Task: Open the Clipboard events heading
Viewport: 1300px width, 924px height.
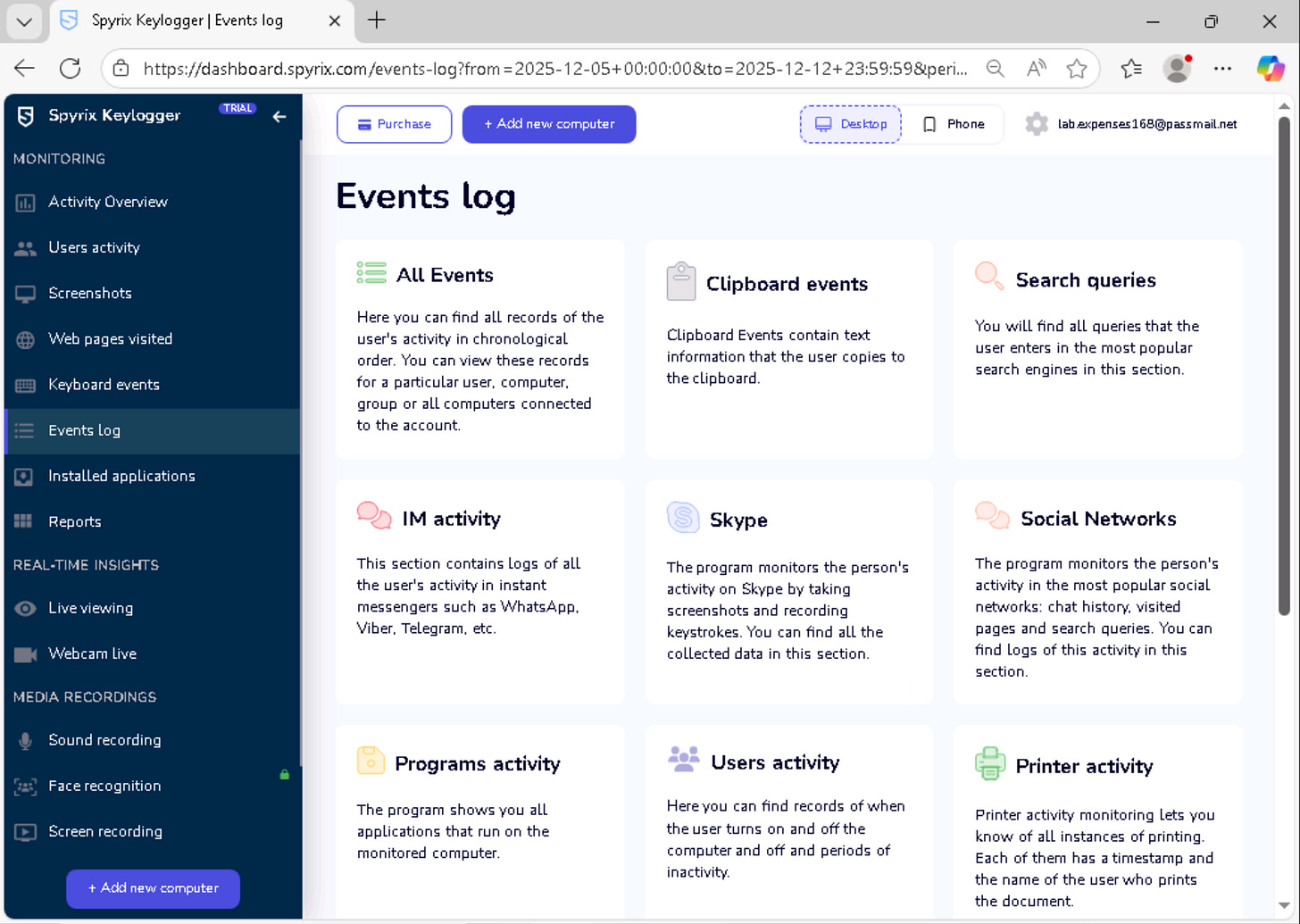Action: (x=787, y=284)
